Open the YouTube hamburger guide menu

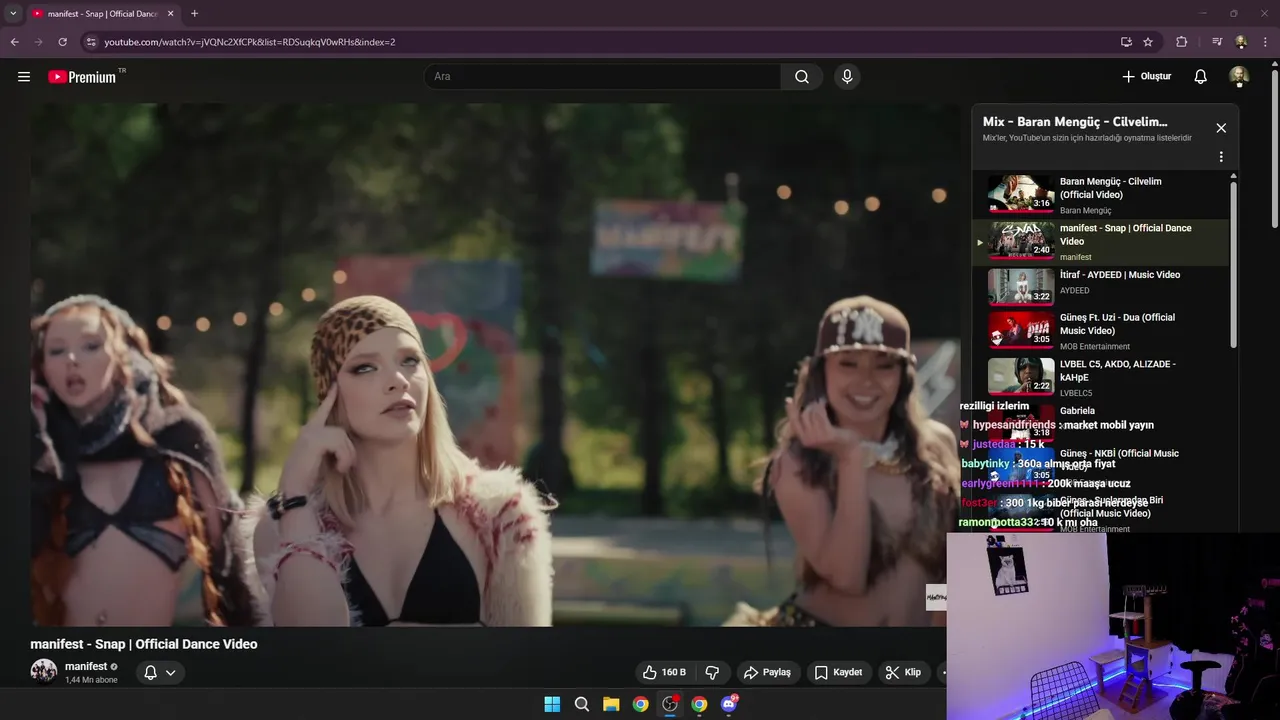click(x=24, y=77)
